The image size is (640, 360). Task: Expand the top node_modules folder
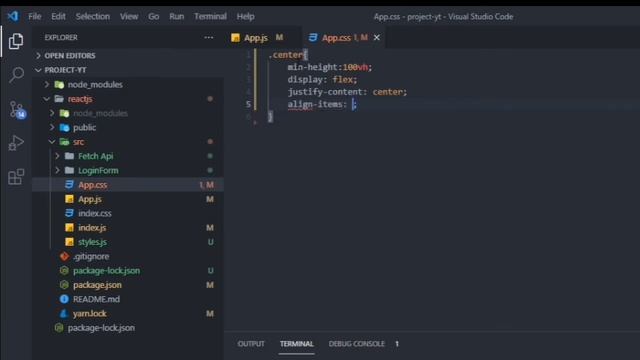coord(47,84)
